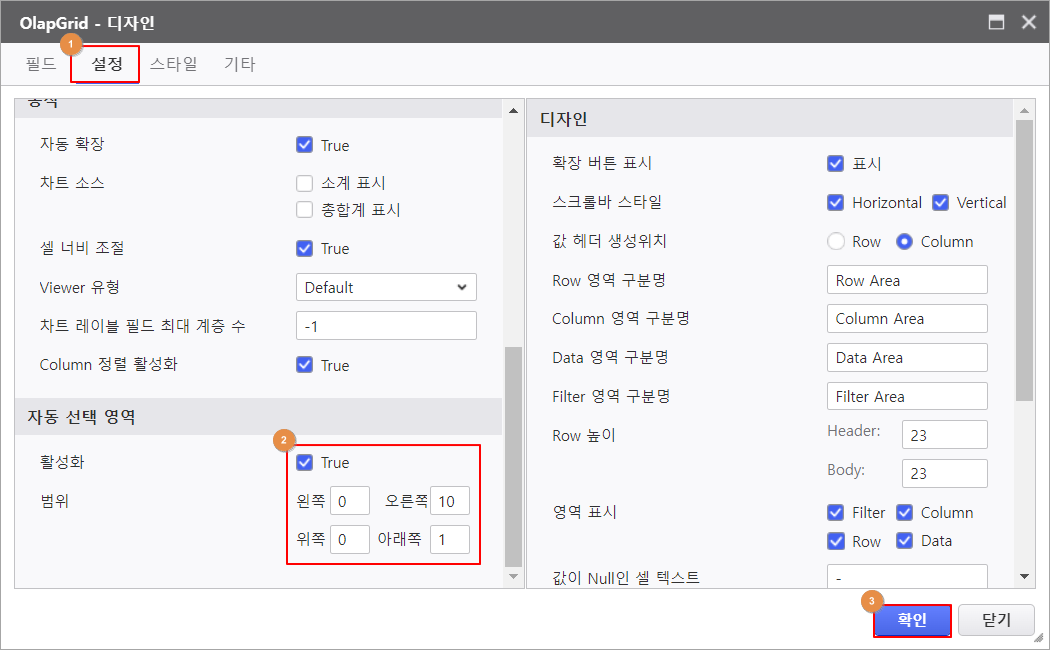Click right panel scroll down arrow
Viewport: 1050px width, 650px height.
[1024, 576]
